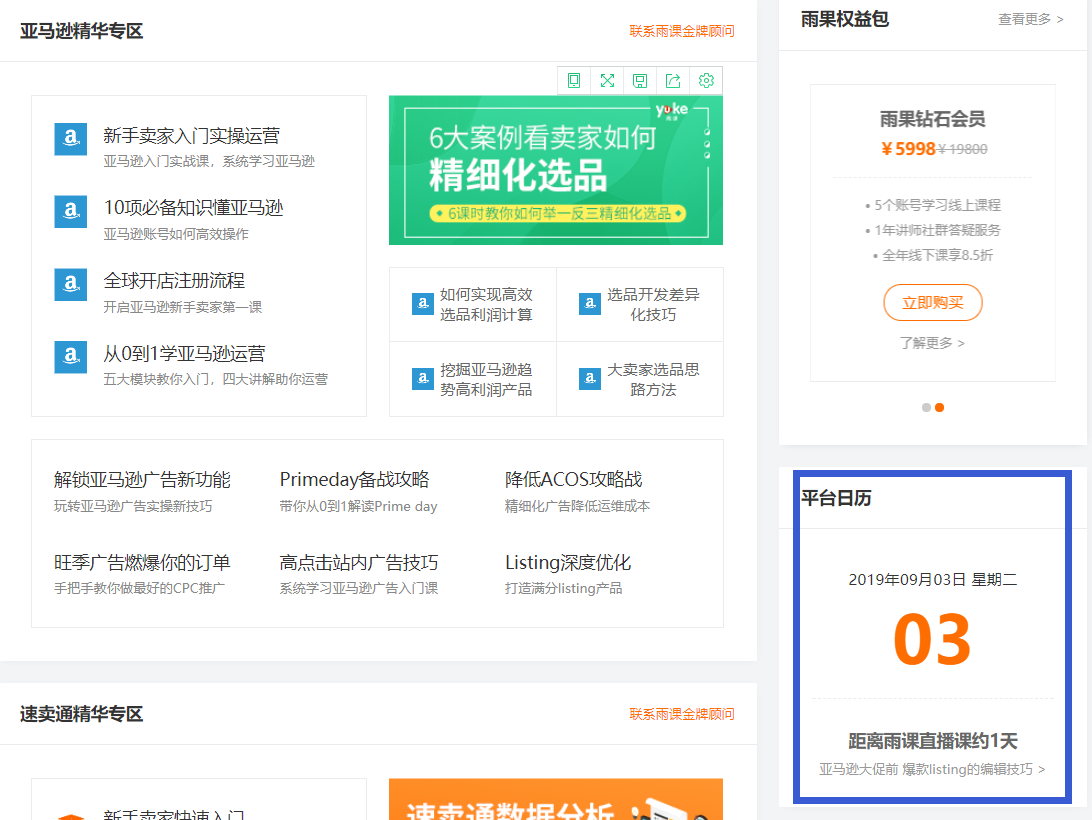This screenshot has width=1092, height=820.
Task: Click the ¥5998 price text
Action: click(x=908, y=148)
